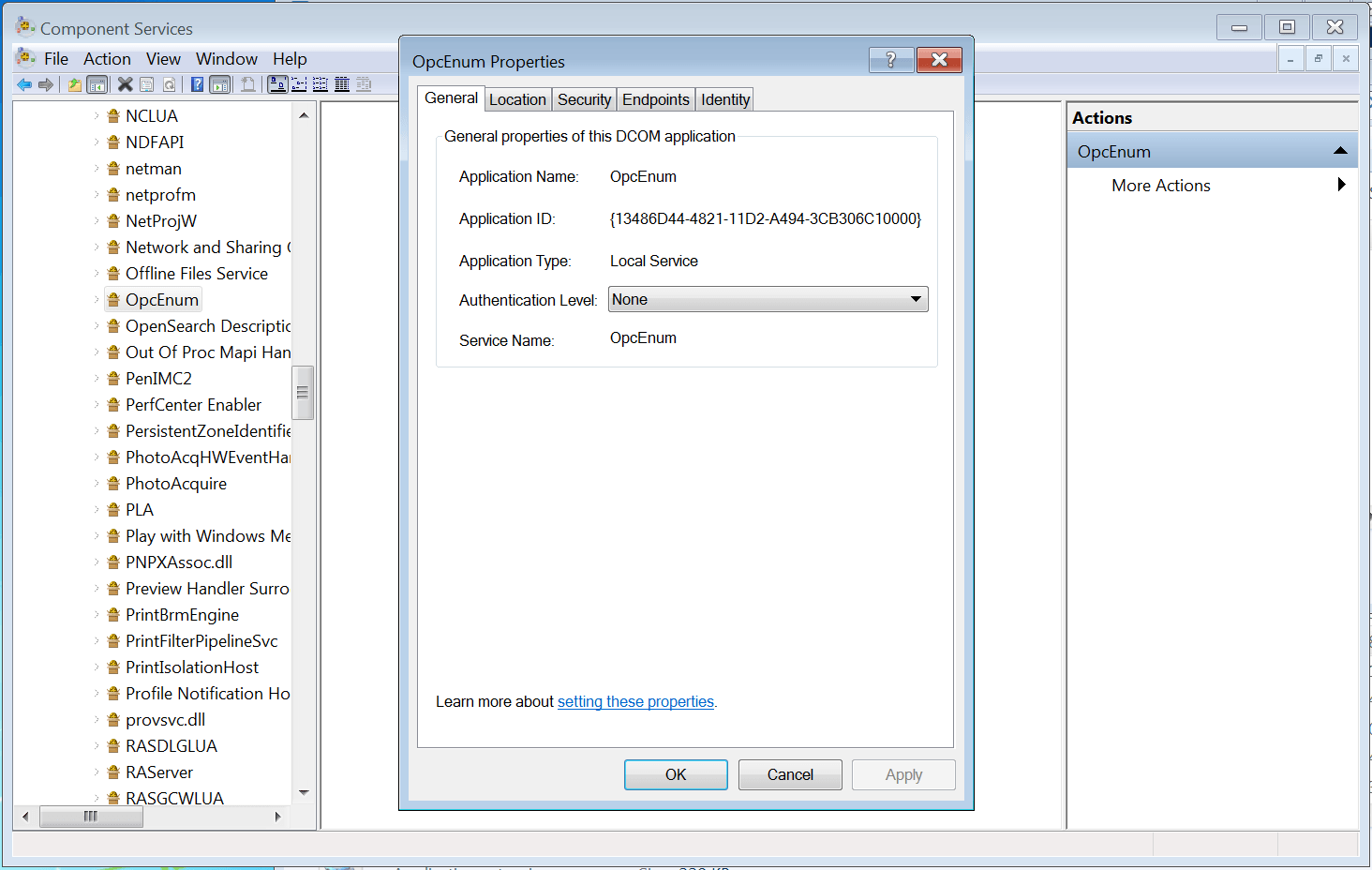Select PhotoAcquire in the tree list
The height and width of the screenshot is (870, 1372).
[176, 484]
